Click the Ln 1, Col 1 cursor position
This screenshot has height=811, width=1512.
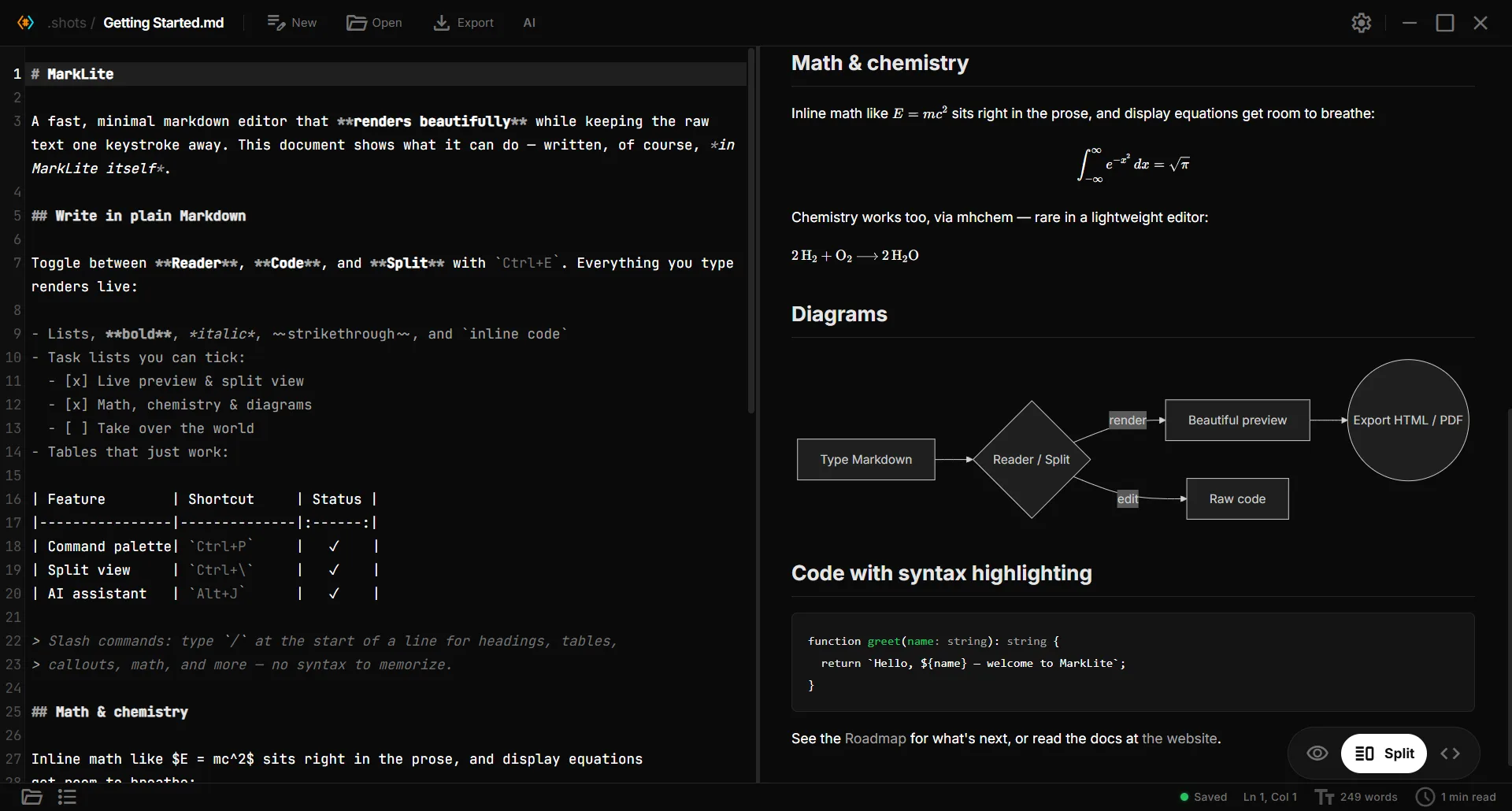point(1270,797)
